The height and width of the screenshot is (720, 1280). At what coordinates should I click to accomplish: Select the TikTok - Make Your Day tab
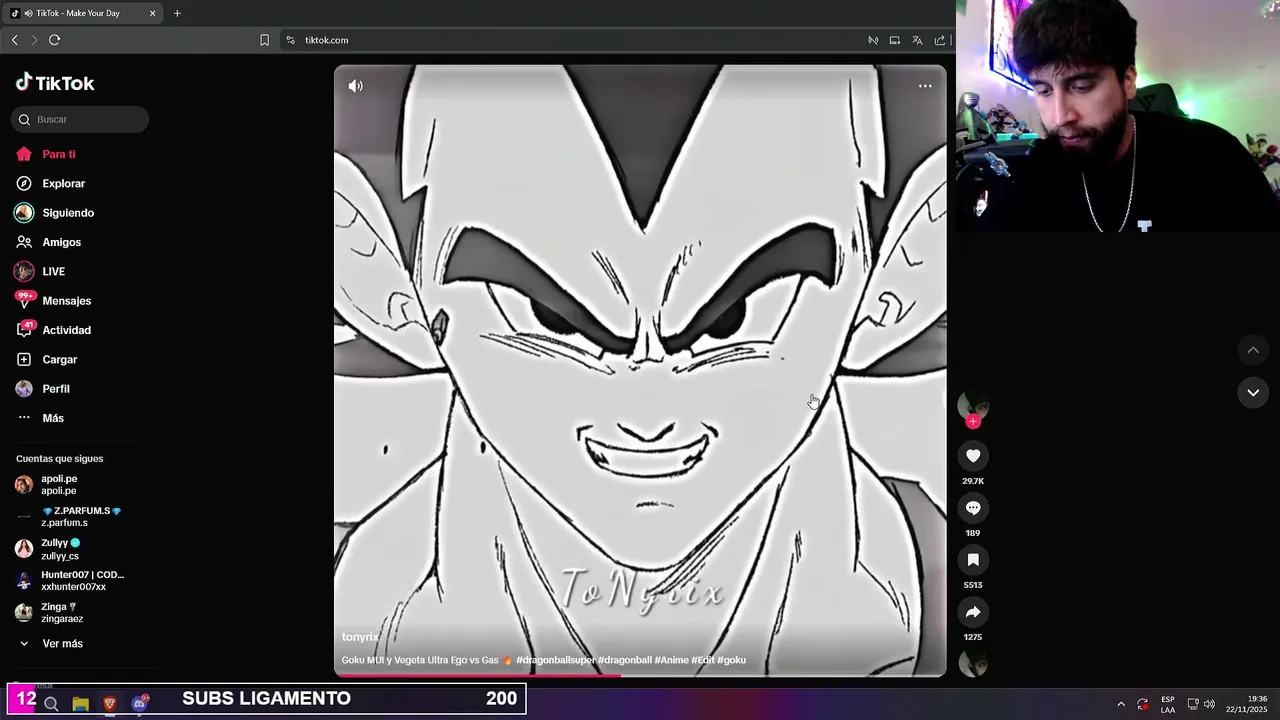83,13
